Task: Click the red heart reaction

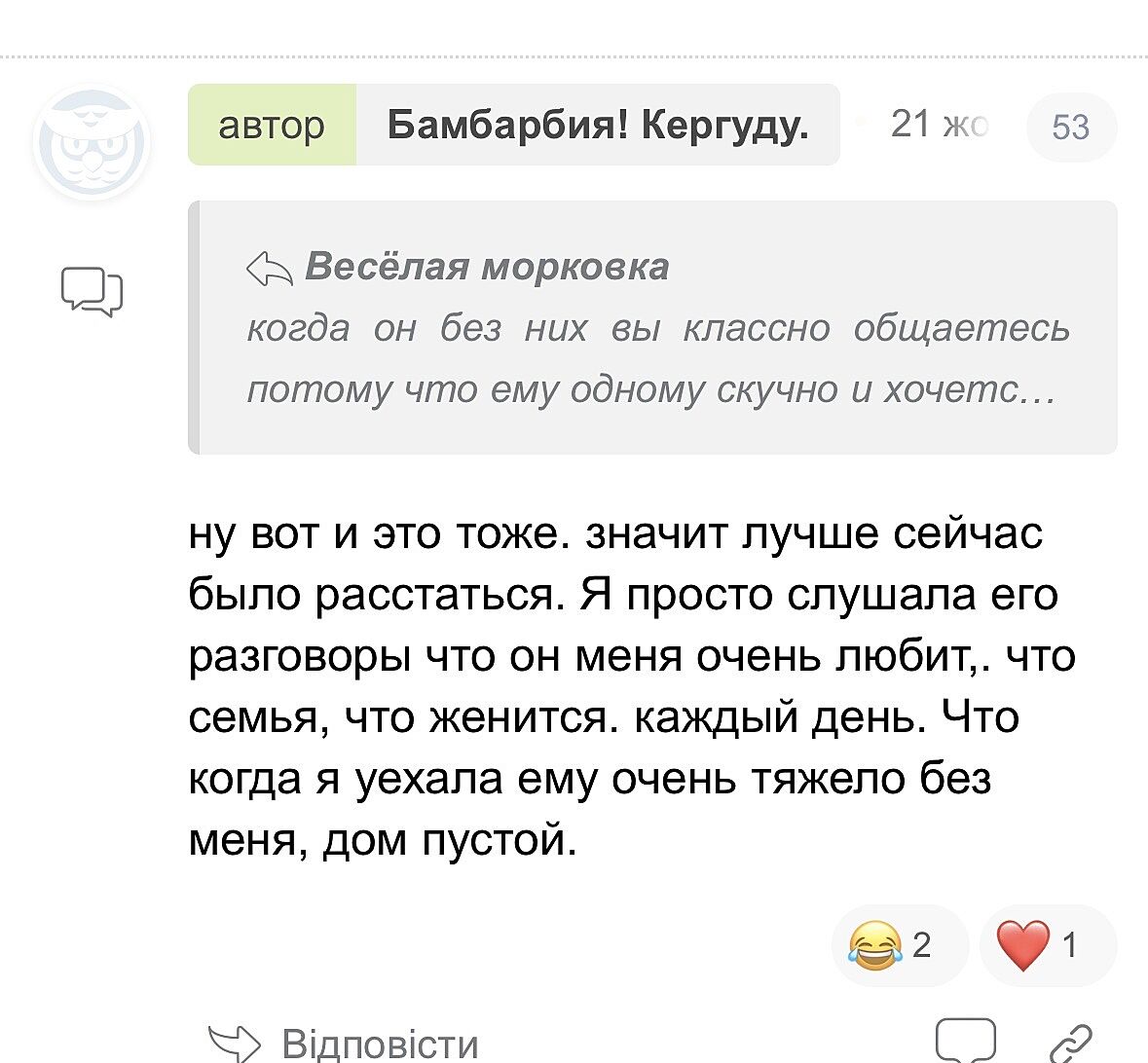Action: 1023,945
